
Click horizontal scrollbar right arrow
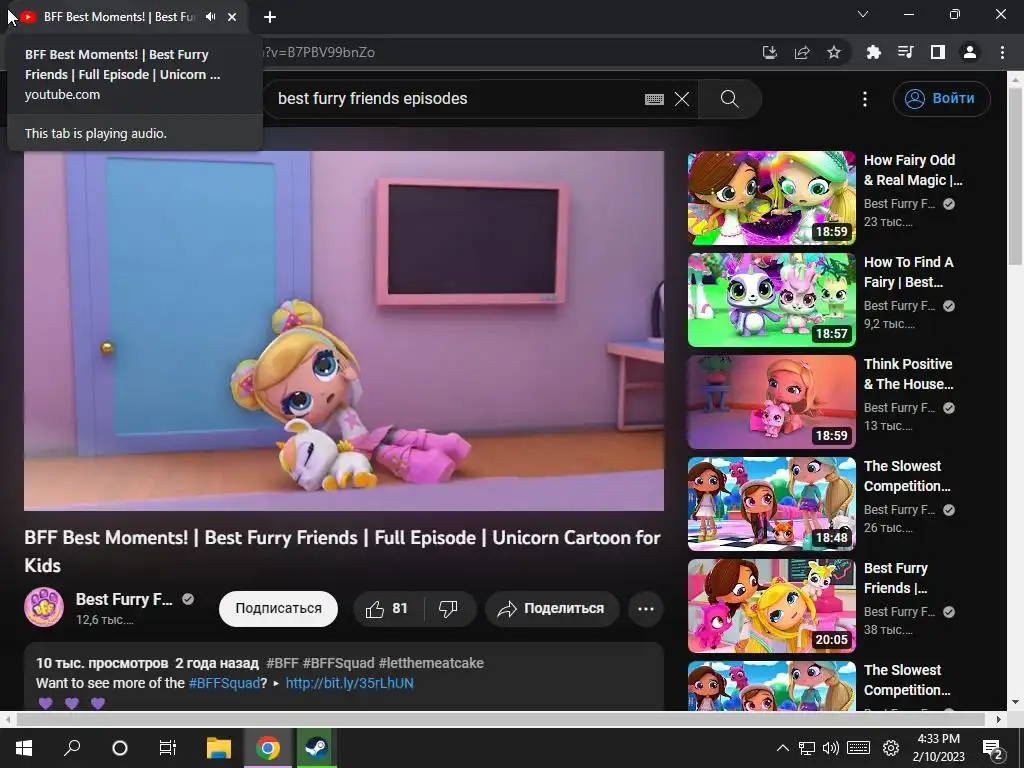[x=999, y=720]
